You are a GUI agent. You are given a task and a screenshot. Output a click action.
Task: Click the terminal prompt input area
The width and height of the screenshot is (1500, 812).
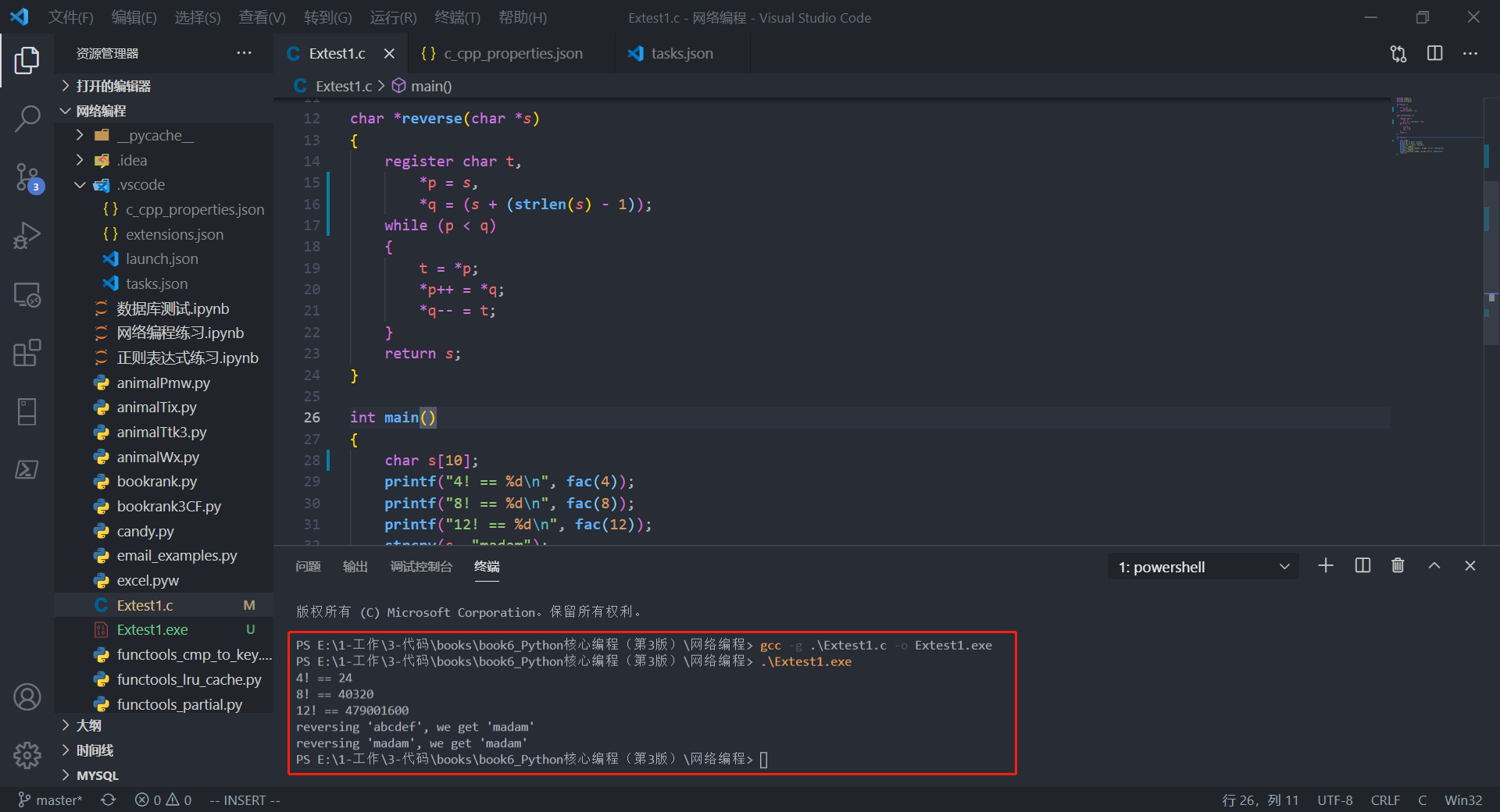point(764,760)
